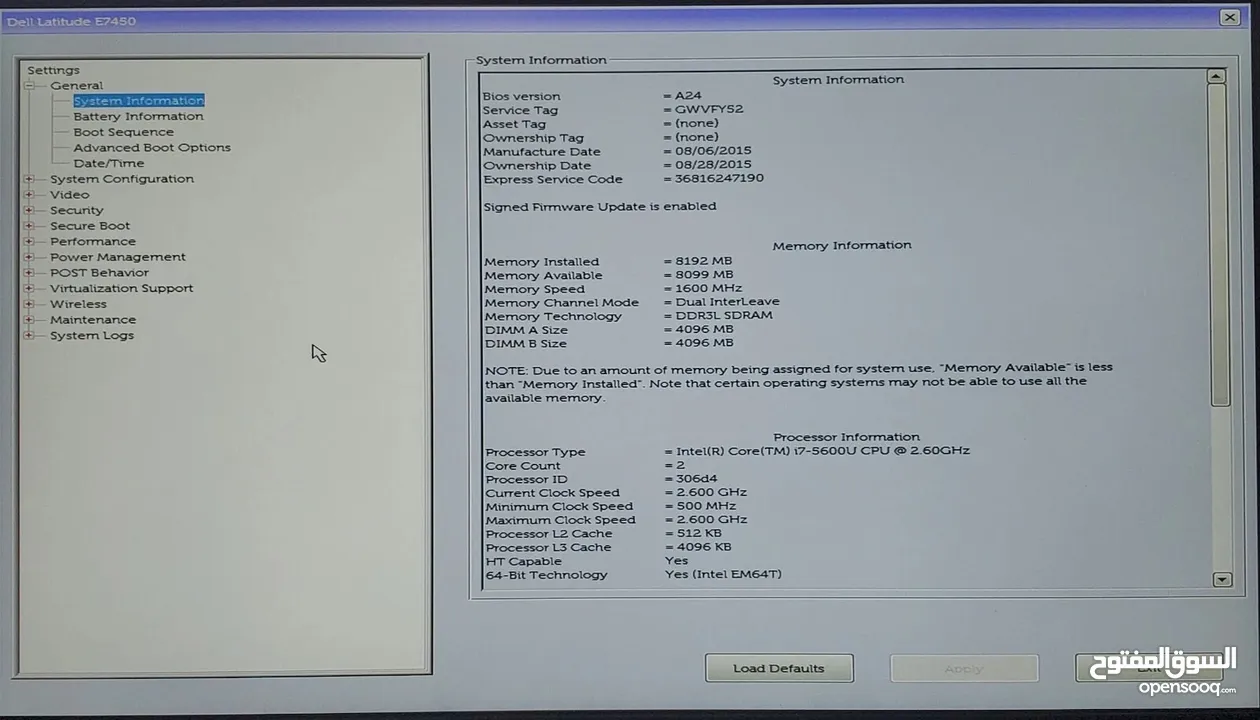This screenshot has height=720, width=1260.
Task: Expand the Security settings node
Action: click(x=29, y=211)
